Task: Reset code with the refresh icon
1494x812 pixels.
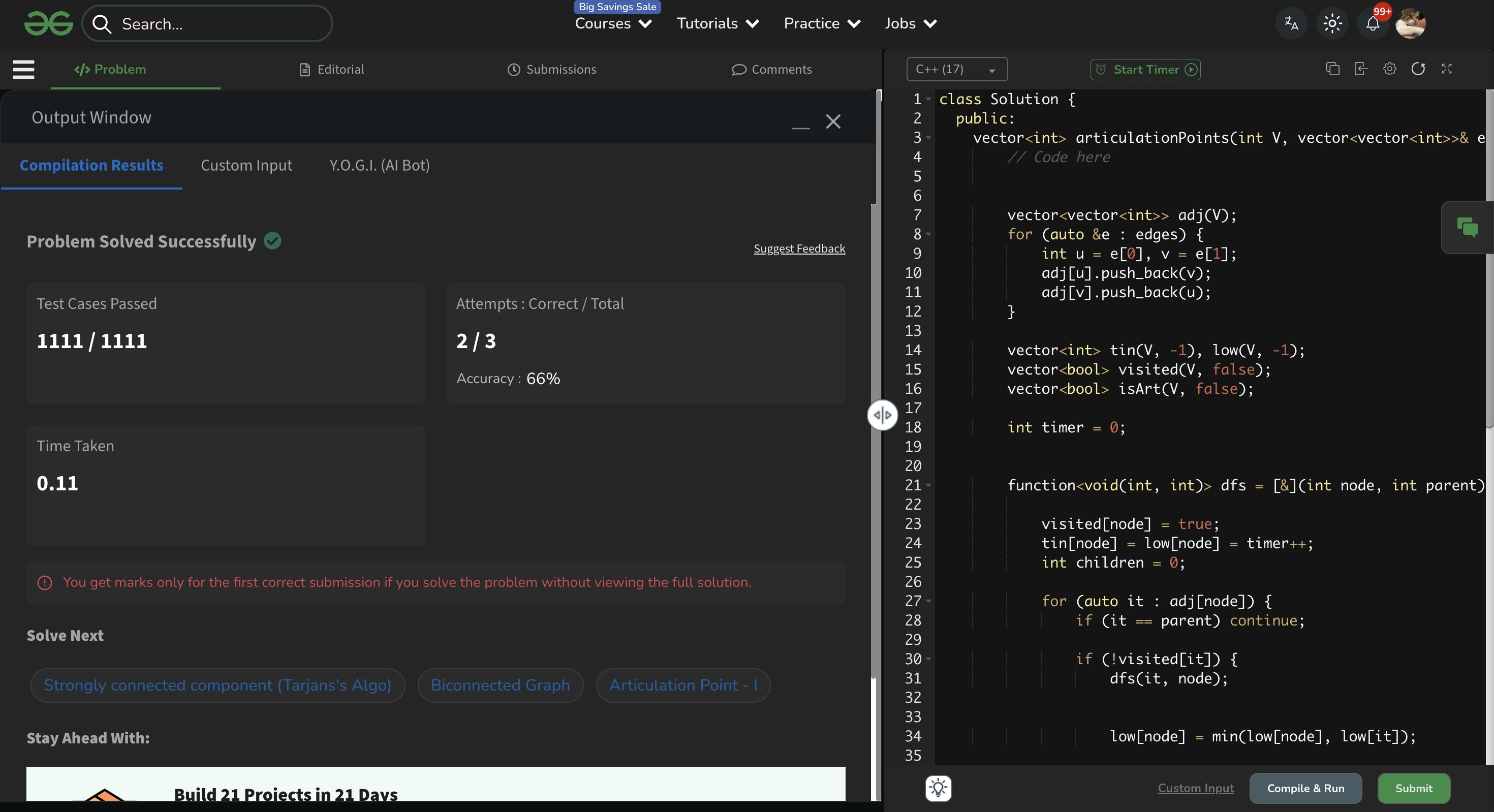Action: pos(1418,69)
